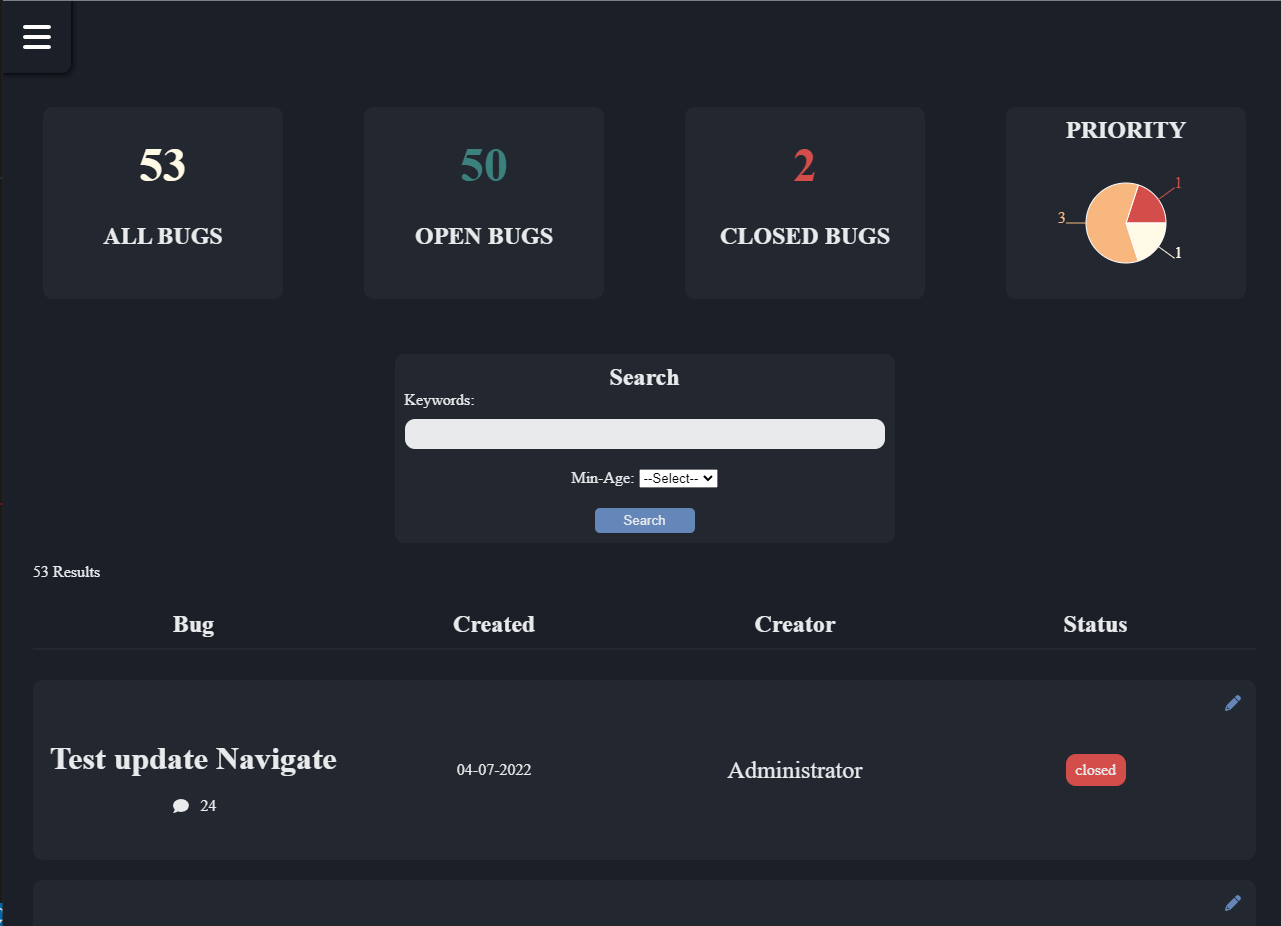The width and height of the screenshot is (1281, 926).
Task: Open the Min-Age select dropdown
Action: [x=678, y=478]
